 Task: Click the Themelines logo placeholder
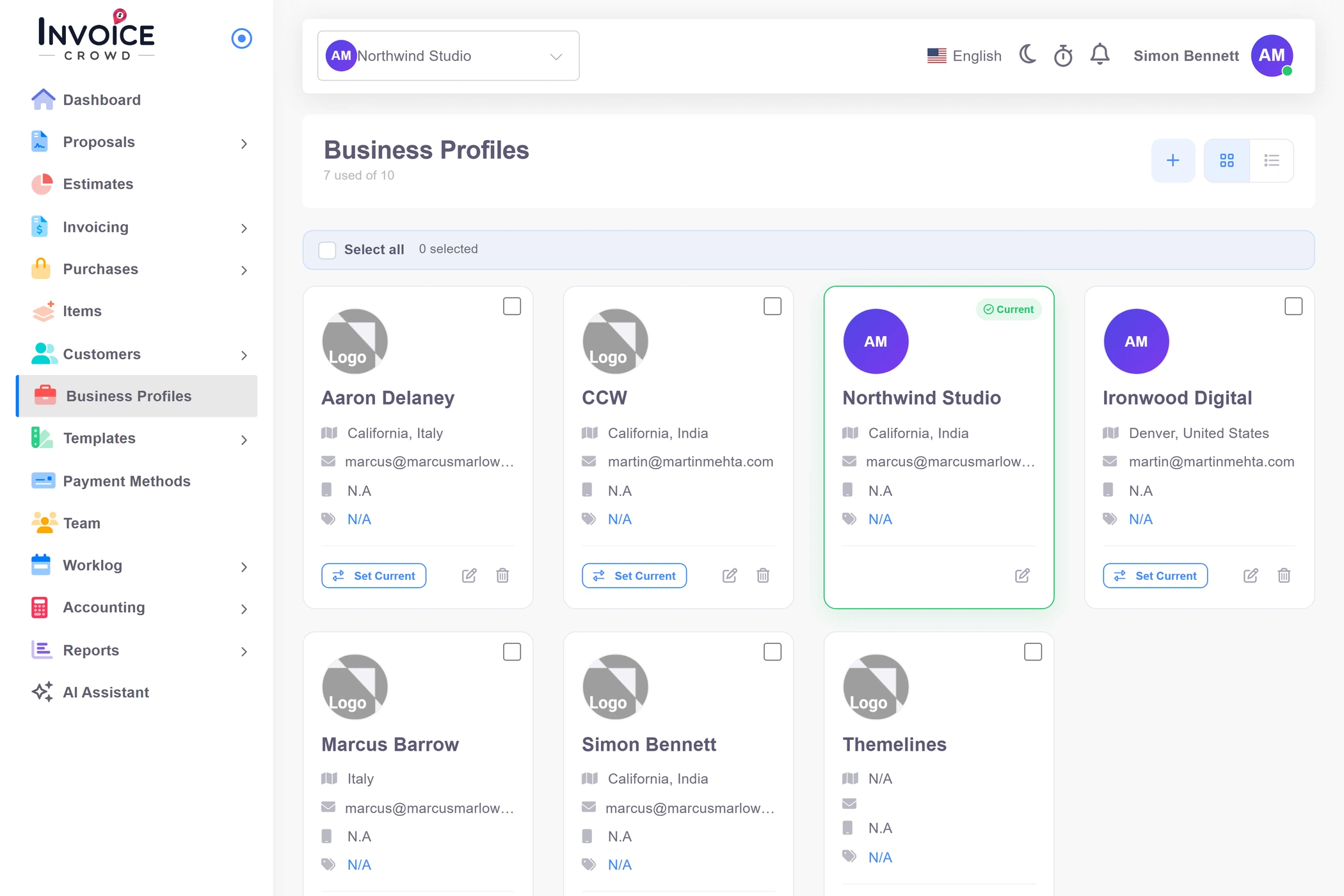coord(876,687)
